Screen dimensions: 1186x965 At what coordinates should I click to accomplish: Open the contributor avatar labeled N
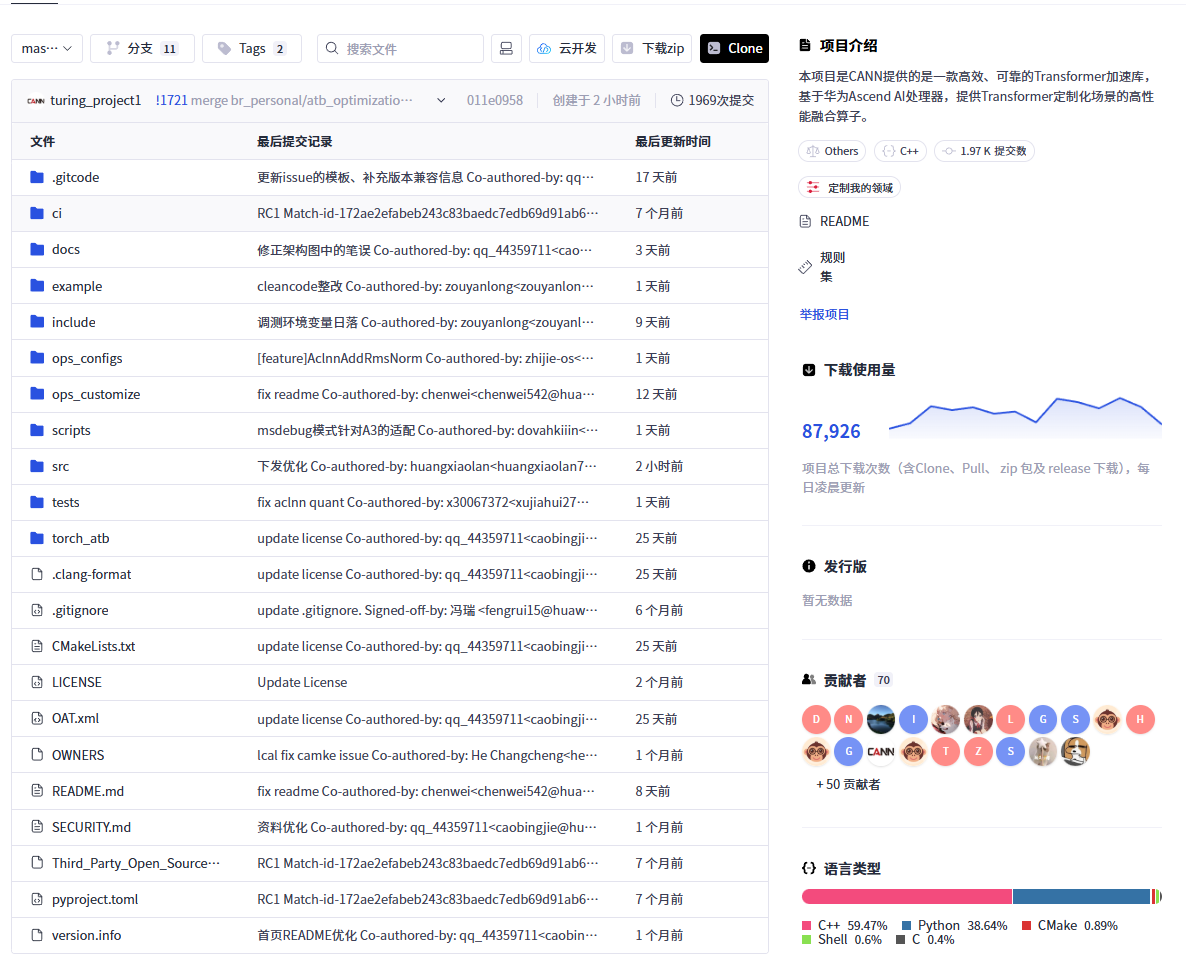tap(849, 719)
